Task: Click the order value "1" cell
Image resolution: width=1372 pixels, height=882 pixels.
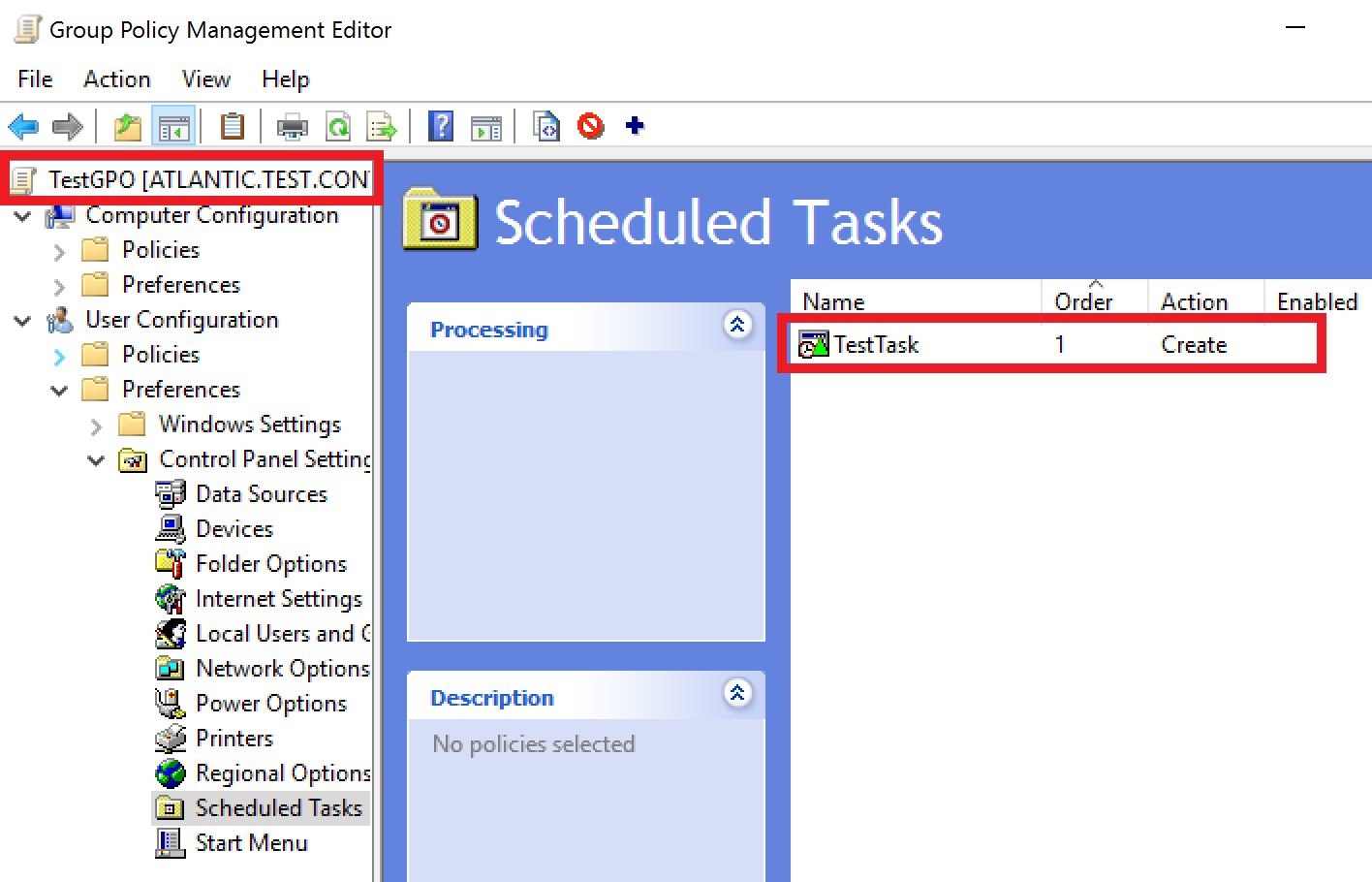Action: 1060,345
